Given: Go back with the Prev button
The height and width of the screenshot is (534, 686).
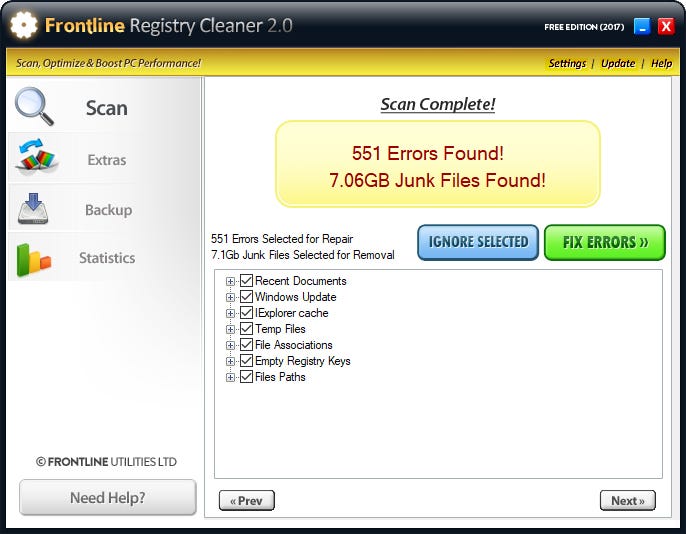Looking at the screenshot, I should point(247,500).
